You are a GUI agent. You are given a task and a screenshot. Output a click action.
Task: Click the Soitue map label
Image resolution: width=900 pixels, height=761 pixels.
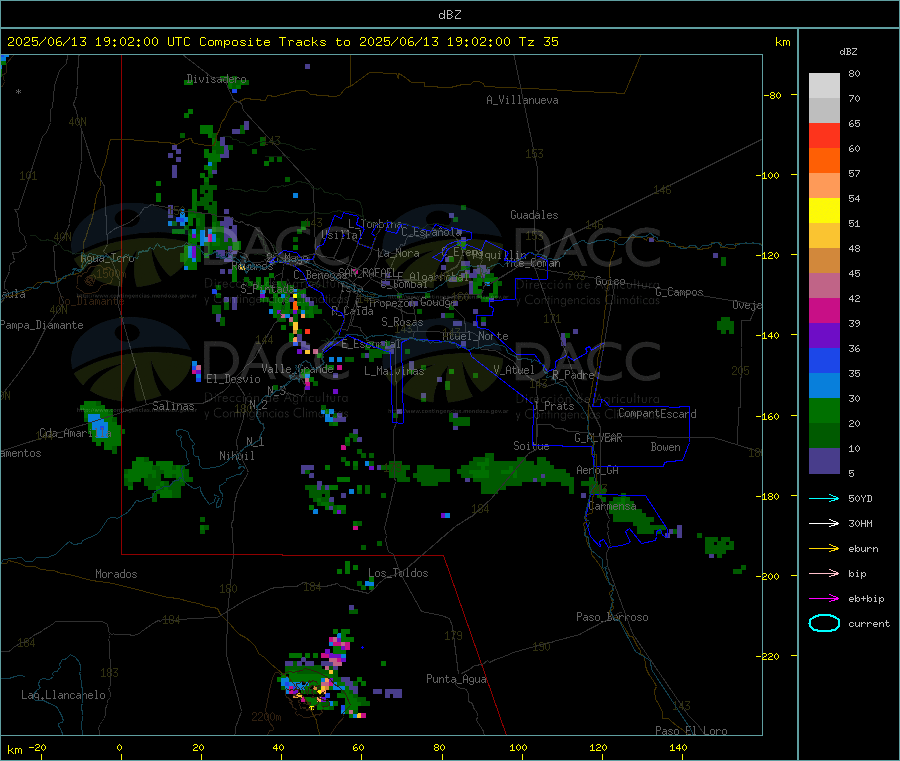click(x=531, y=446)
